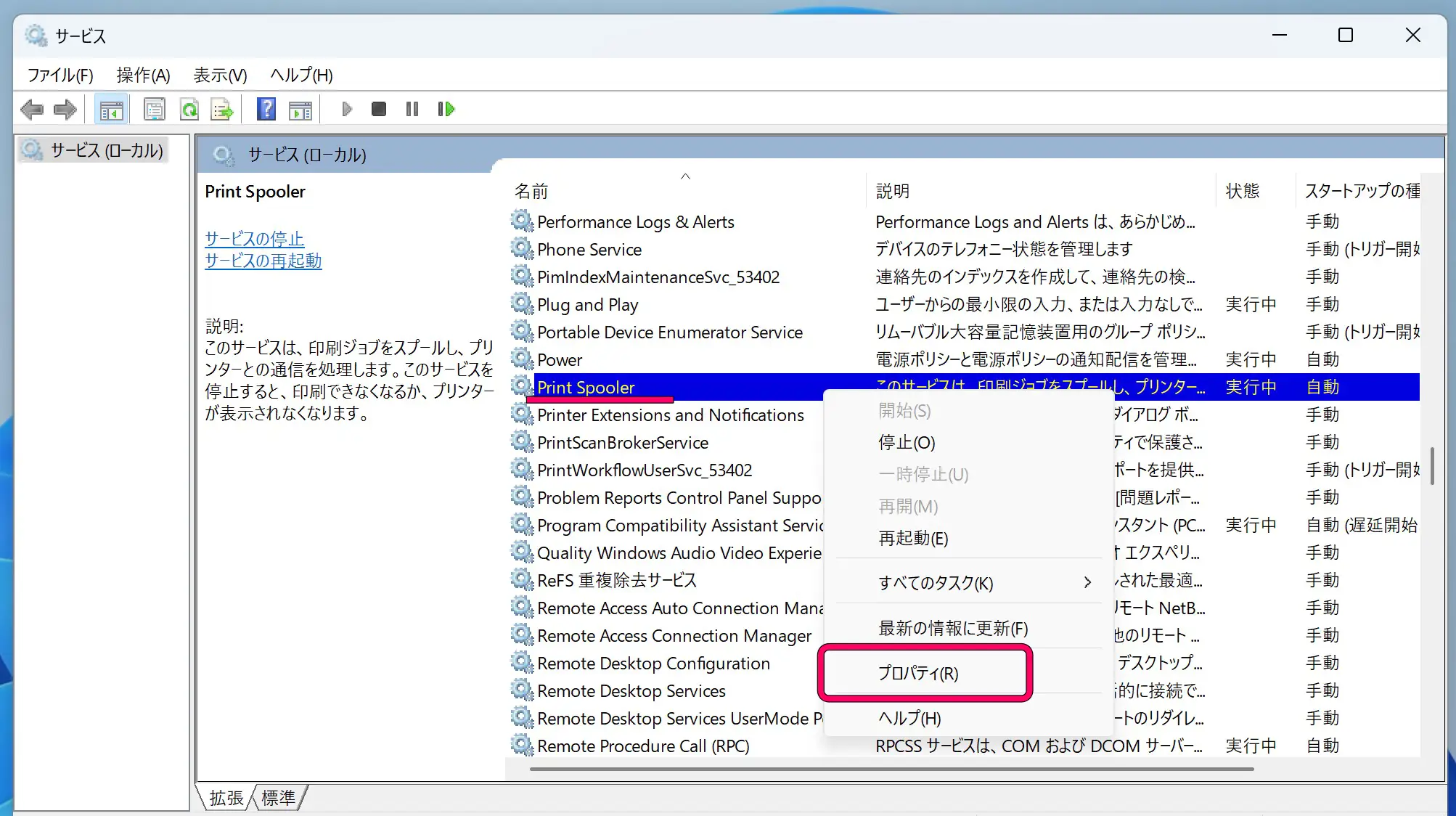Open the Properties toolbar icon
The width and height of the screenshot is (1456, 816).
click(x=155, y=110)
